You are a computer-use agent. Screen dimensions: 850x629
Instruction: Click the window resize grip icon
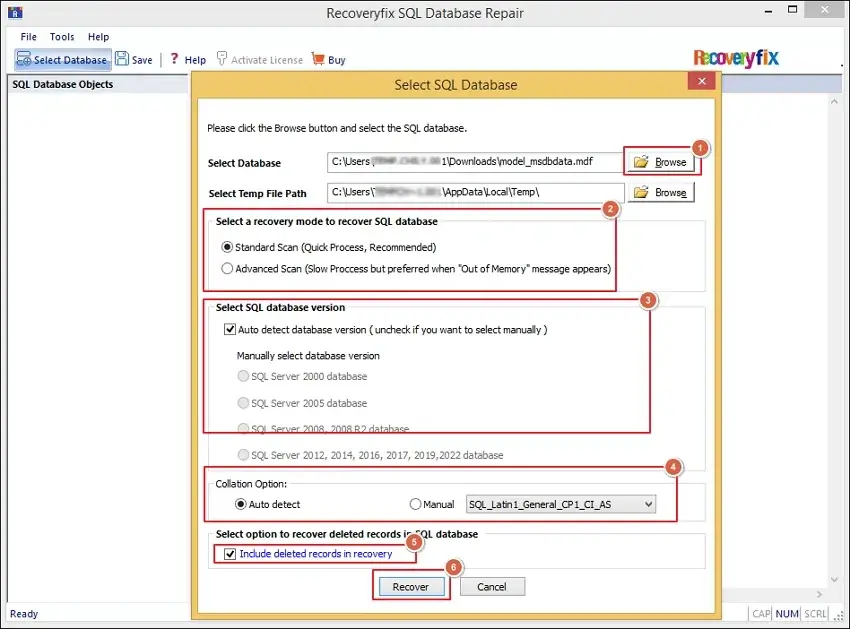[x=839, y=615]
